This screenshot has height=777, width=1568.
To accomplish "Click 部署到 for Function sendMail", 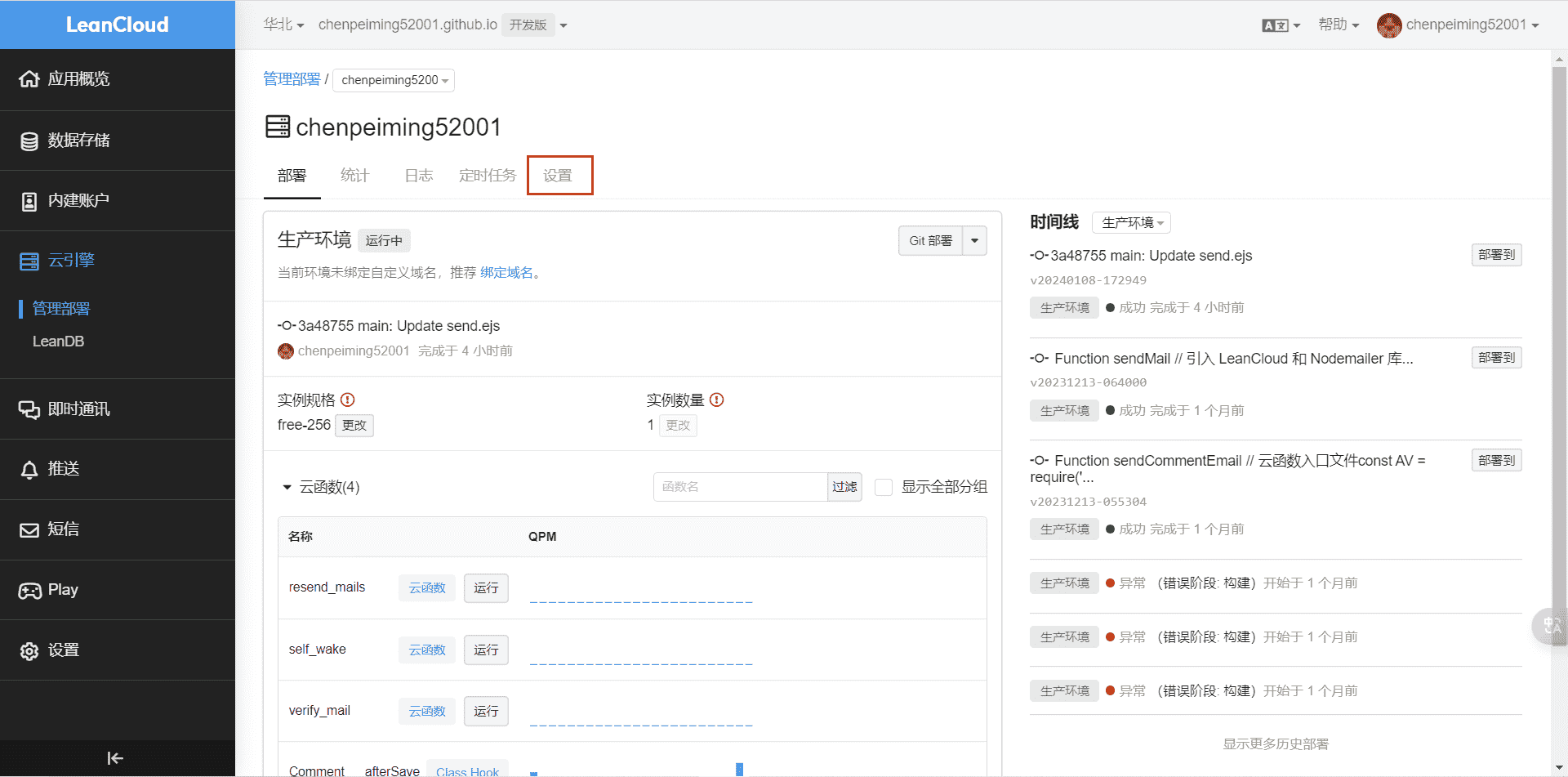I will pyautogui.click(x=1496, y=358).
